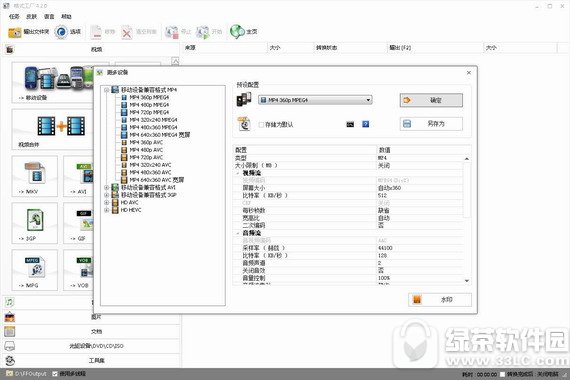Choose the -> MPG conversion icon
Viewport: 570px width, 380px height.
[35, 270]
